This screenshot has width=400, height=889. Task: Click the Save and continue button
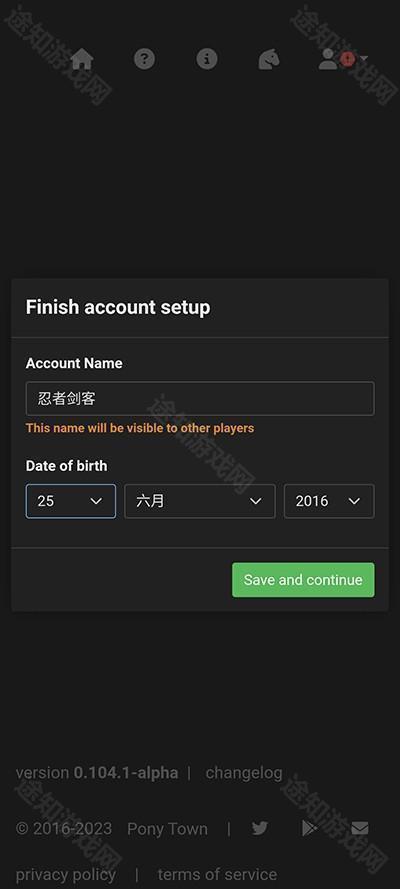pos(303,580)
